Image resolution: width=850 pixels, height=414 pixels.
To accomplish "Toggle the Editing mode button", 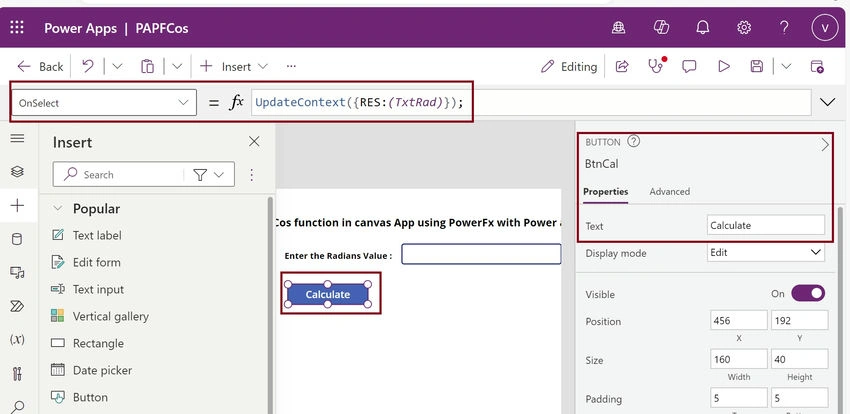I will 569,66.
